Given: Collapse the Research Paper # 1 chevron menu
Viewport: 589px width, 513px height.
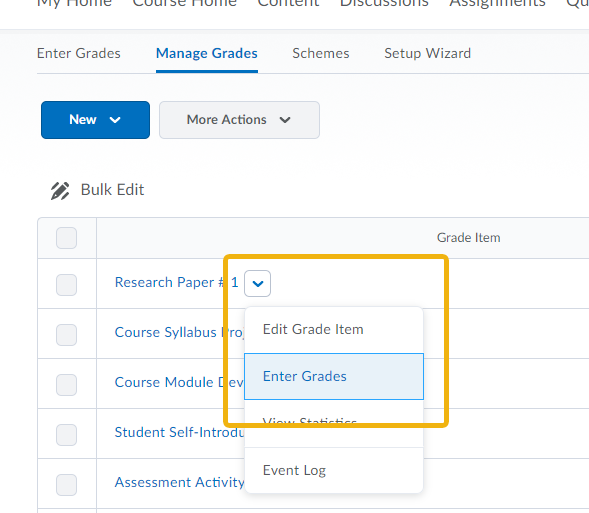Looking at the screenshot, I should 257,284.
